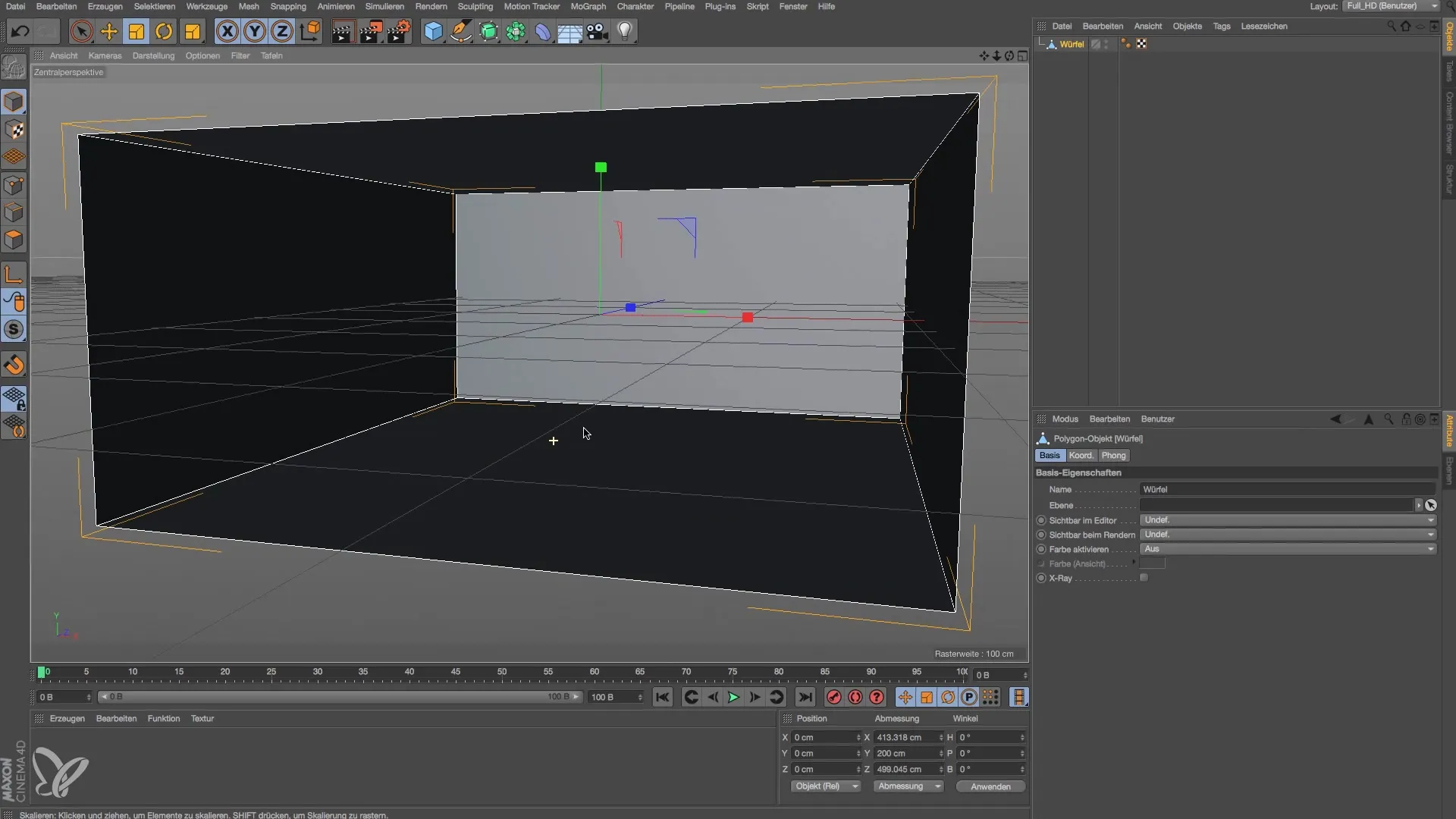Open object manager Tags menu
1456x819 pixels.
point(1222,26)
